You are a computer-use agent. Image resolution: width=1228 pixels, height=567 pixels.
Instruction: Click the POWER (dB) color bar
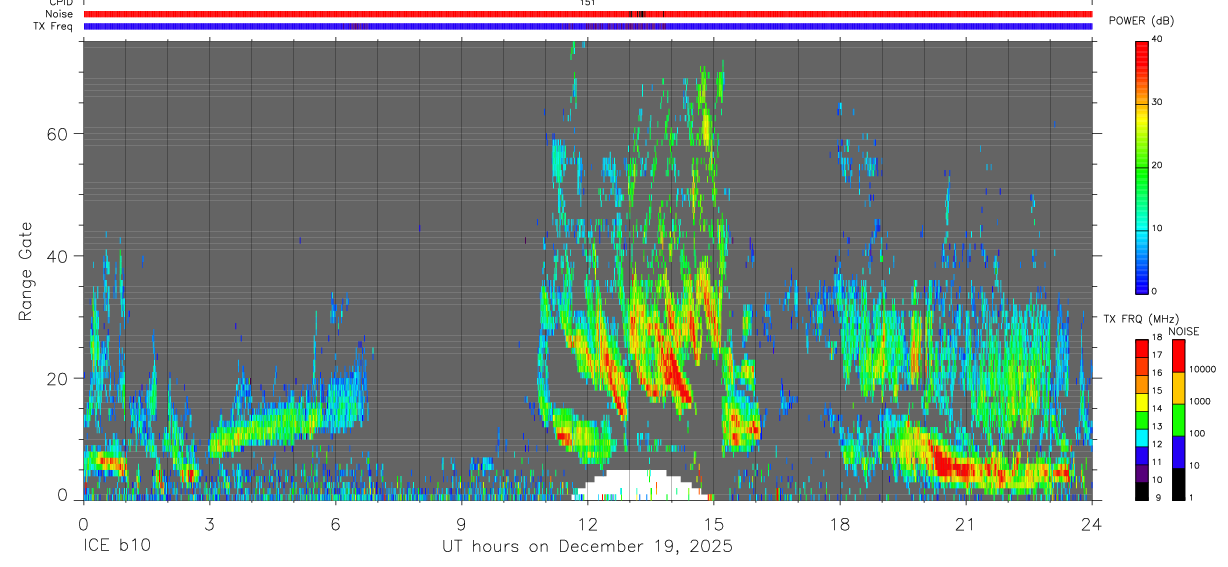(x=1142, y=166)
